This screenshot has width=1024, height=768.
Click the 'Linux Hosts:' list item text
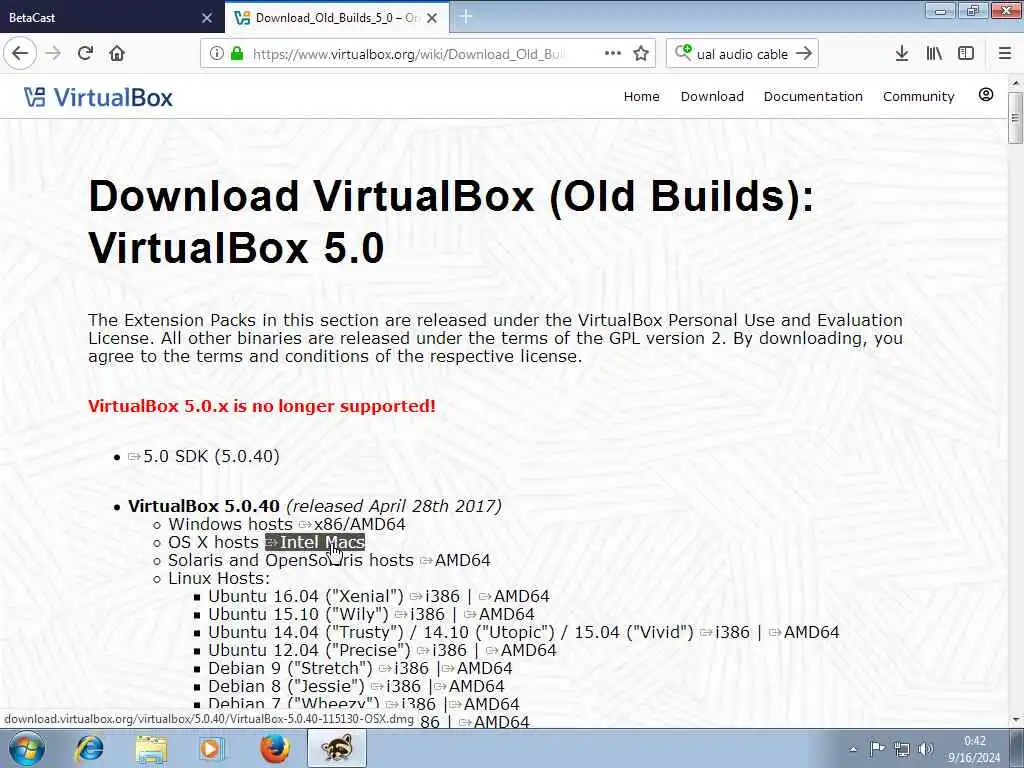click(x=219, y=579)
